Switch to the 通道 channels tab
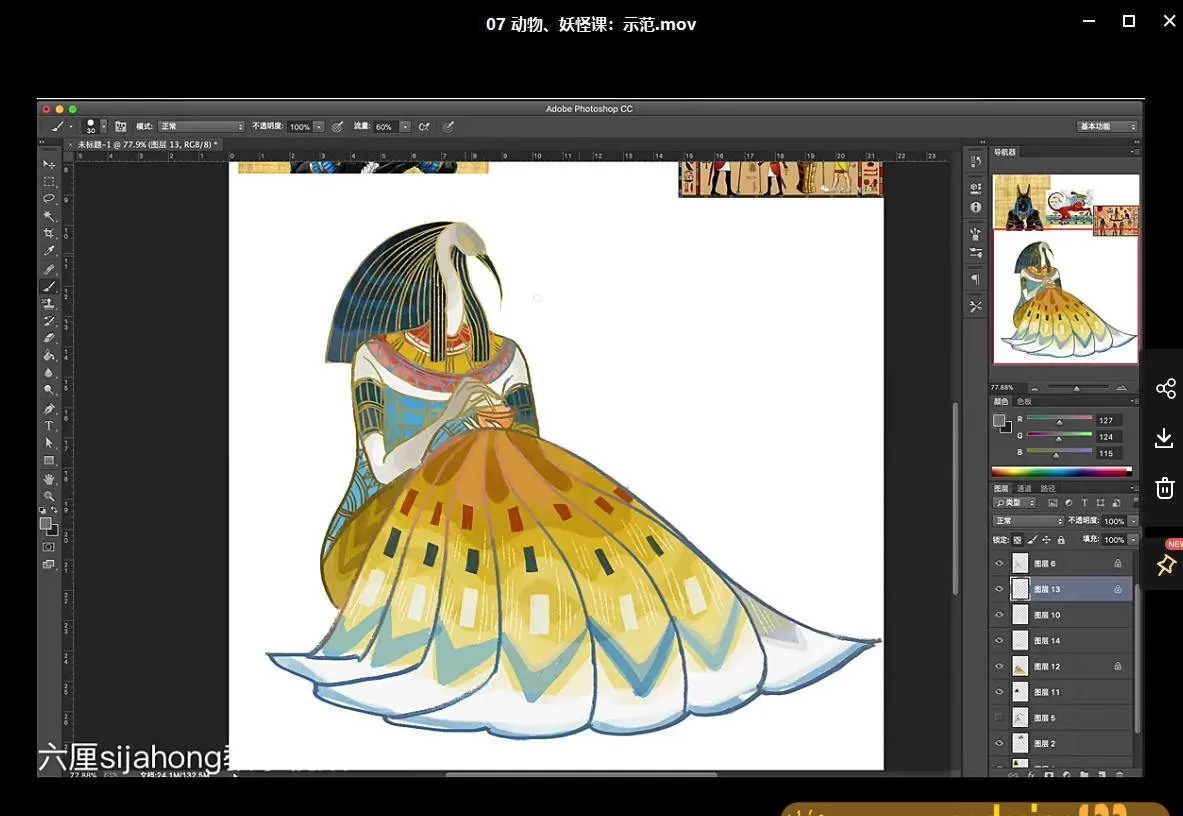This screenshot has height=816, width=1183. pyautogui.click(x=1025, y=488)
